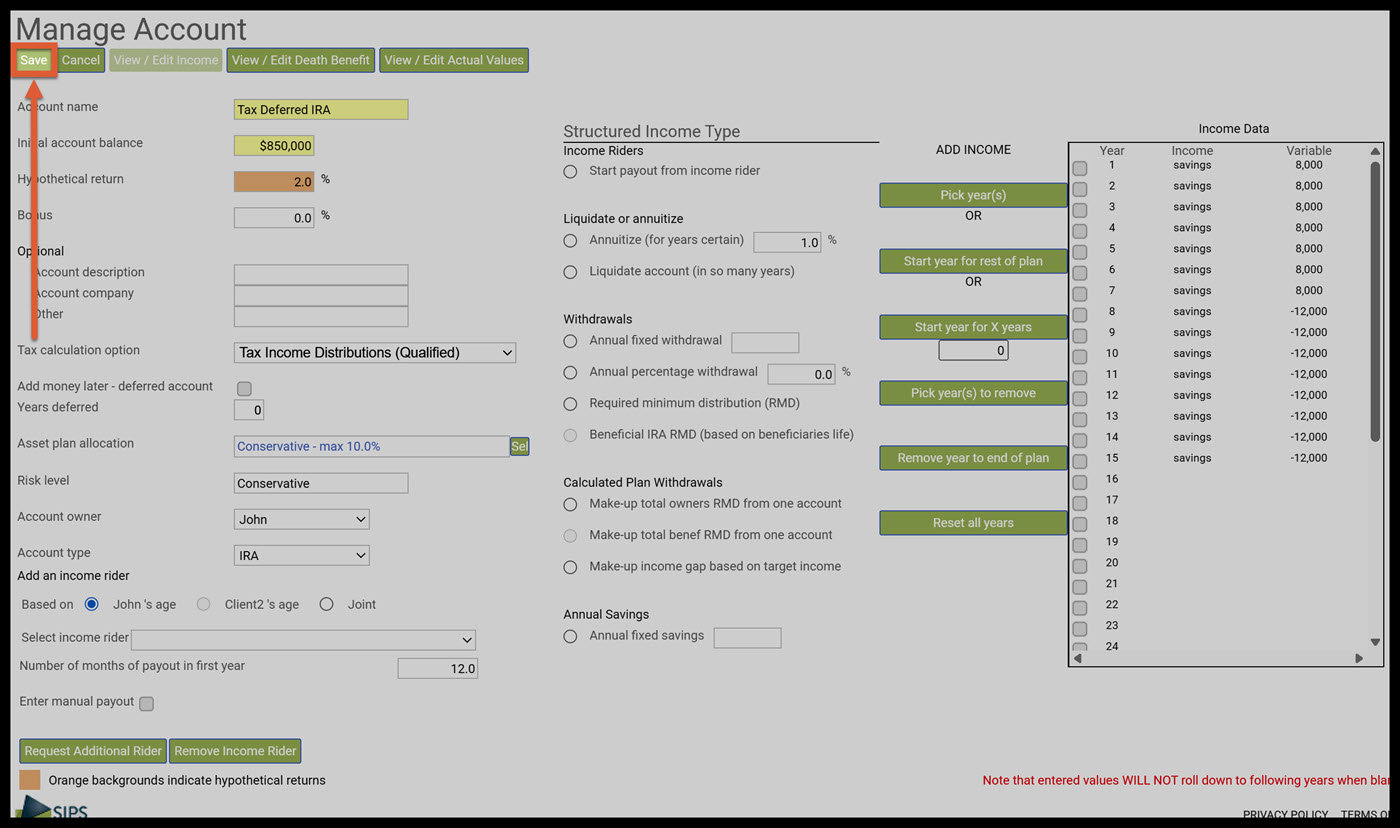Click the Years deferred field
The height and width of the screenshot is (828, 1400).
click(x=249, y=410)
